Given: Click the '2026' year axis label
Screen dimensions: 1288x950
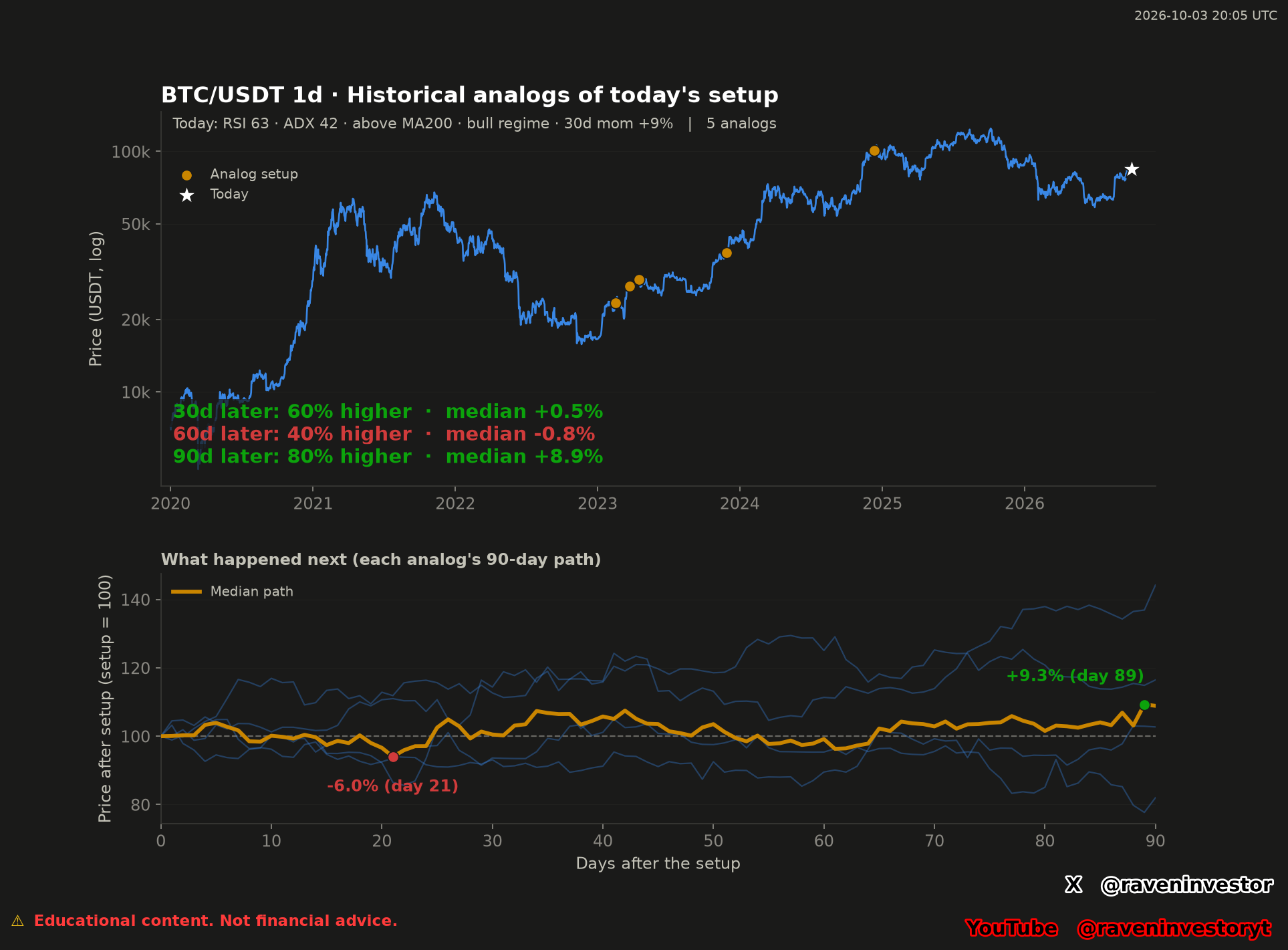Looking at the screenshot, I should coord(1025,504).
